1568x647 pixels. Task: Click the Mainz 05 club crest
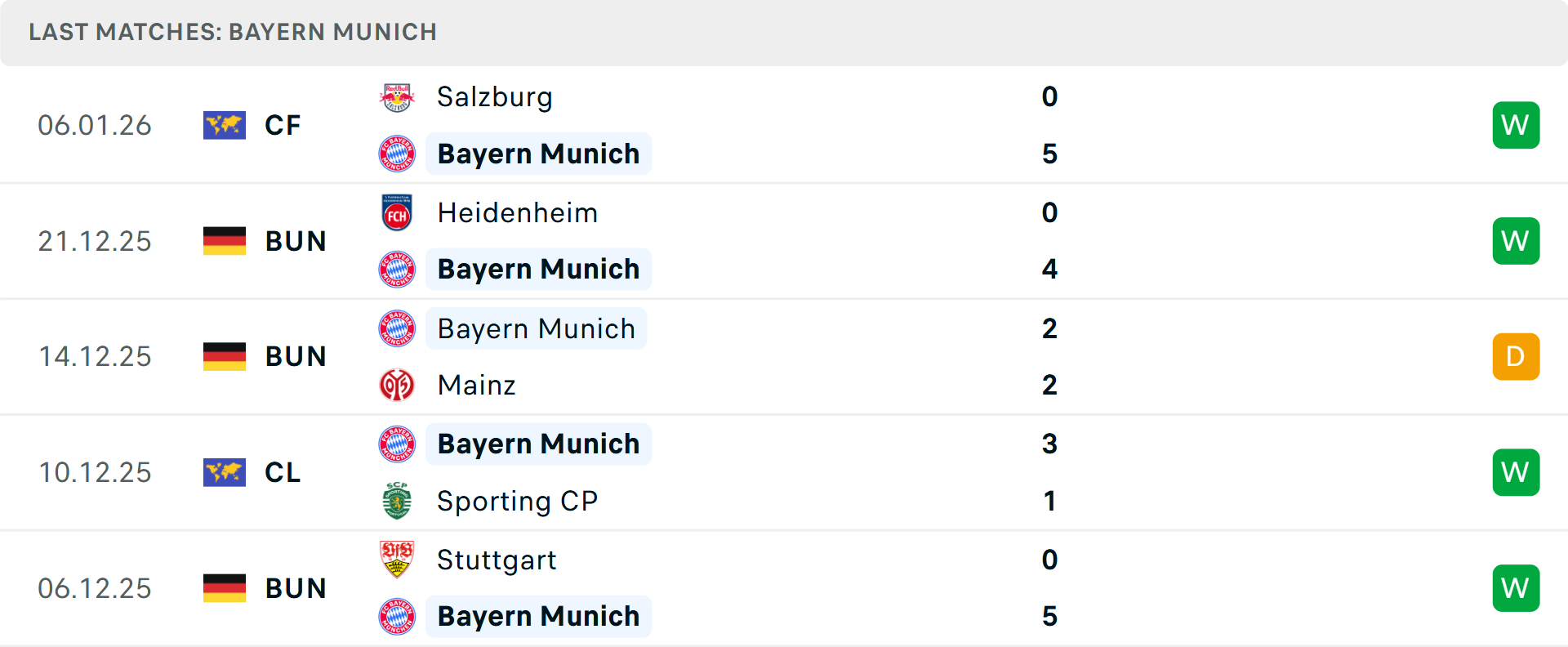pos(397,385)
